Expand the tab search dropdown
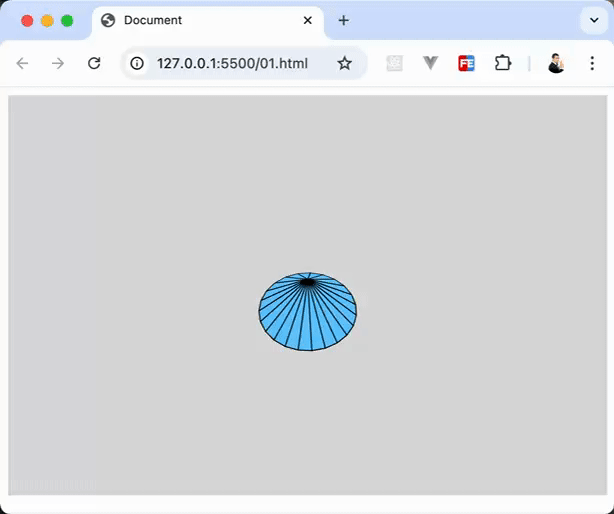Viewport: 614px width, 514px height. (x=594, y=20)
